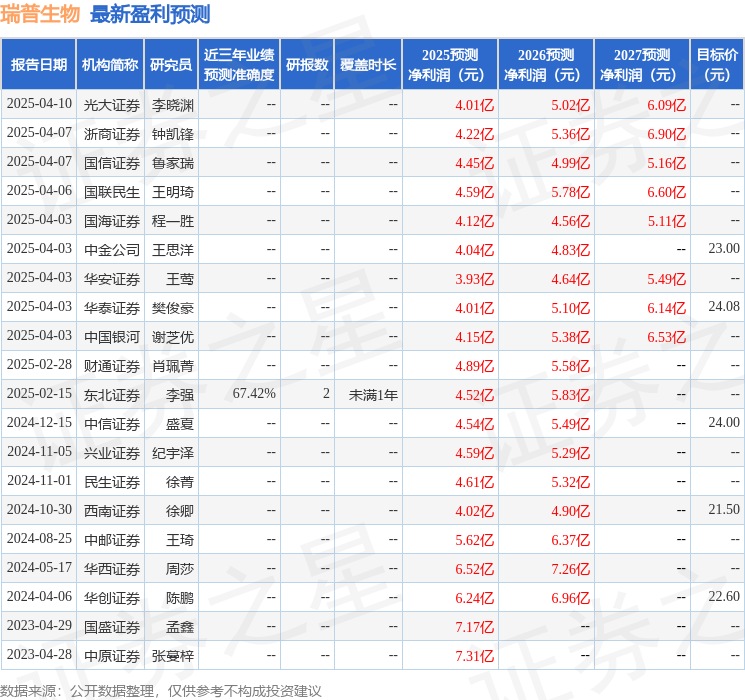Select the 报告日期 column header
The height and width of the screenshot is (700, 745).
[x=39, y=65]
